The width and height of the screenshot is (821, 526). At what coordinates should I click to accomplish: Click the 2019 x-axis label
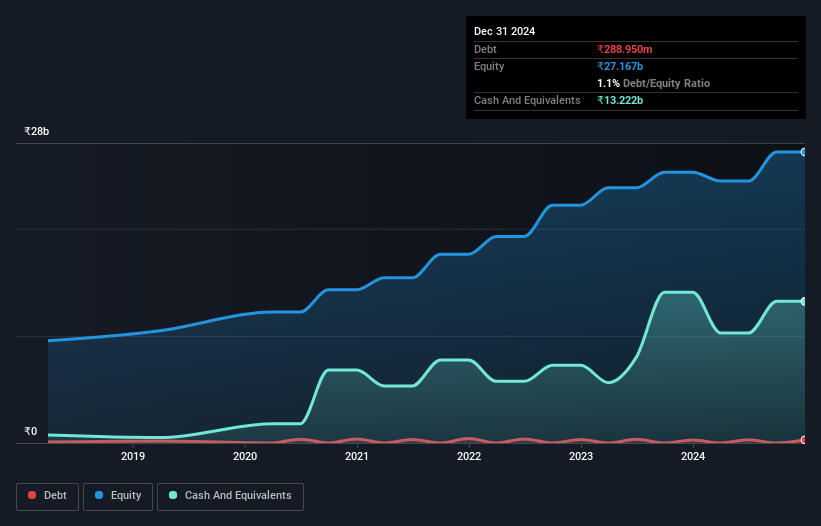133,456
